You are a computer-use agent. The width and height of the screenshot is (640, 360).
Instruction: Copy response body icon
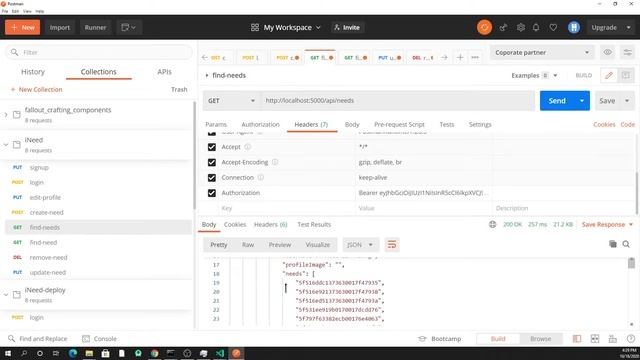(x=613, y=244)
